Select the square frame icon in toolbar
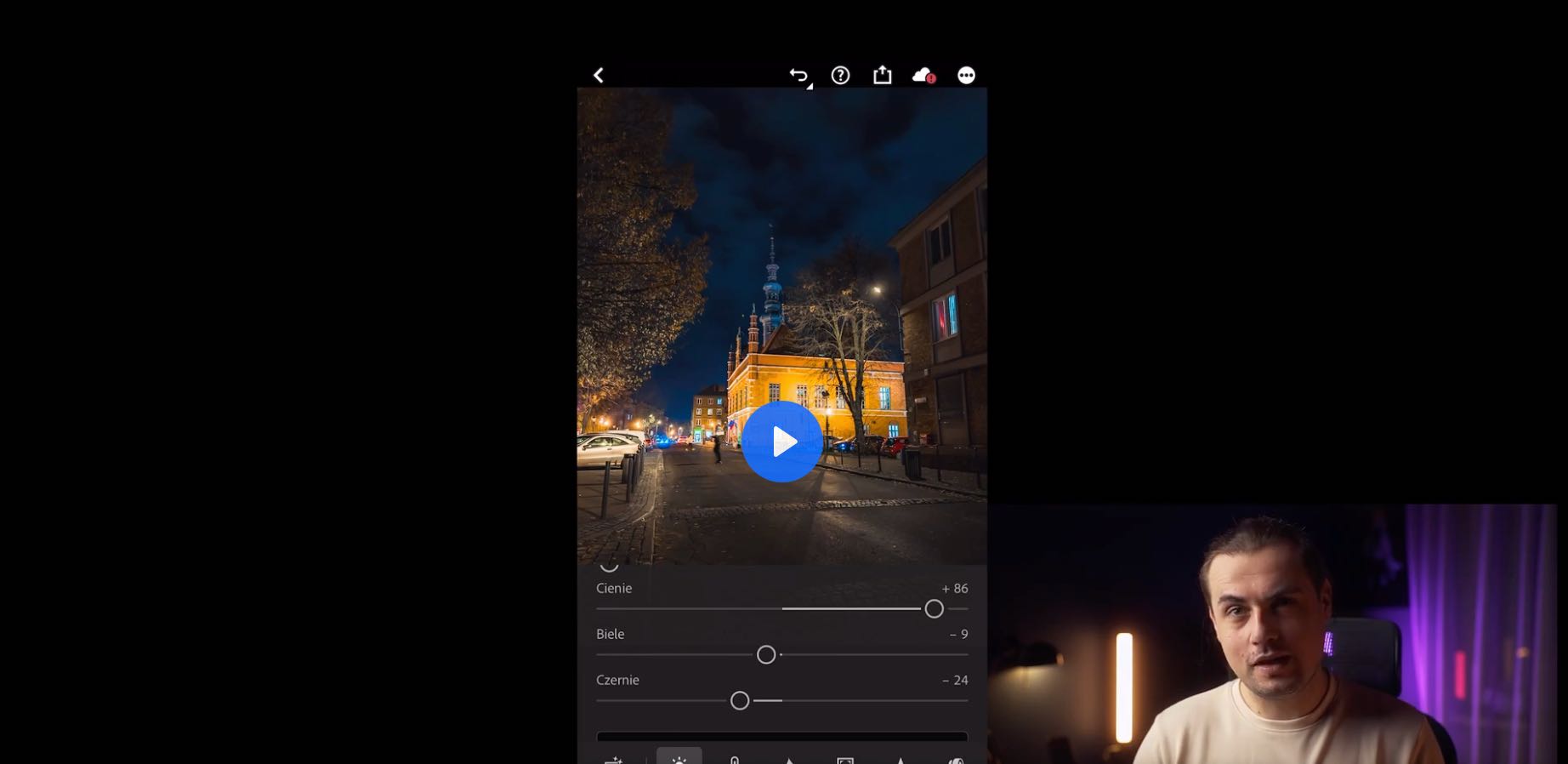The image size is (1568, 764). [x=845, y=760]
